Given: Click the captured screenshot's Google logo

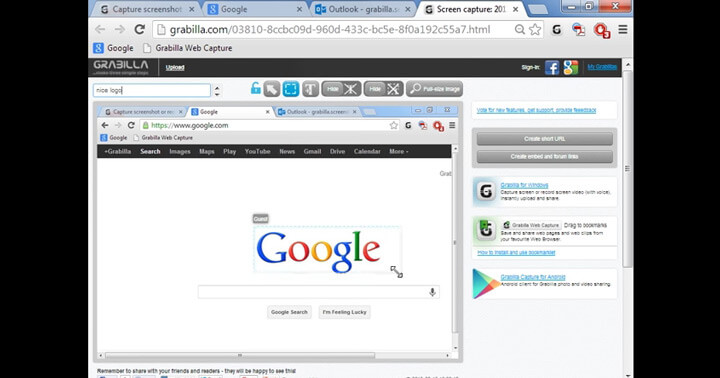Looking at the screenshot, I should [x=318, y=251].
